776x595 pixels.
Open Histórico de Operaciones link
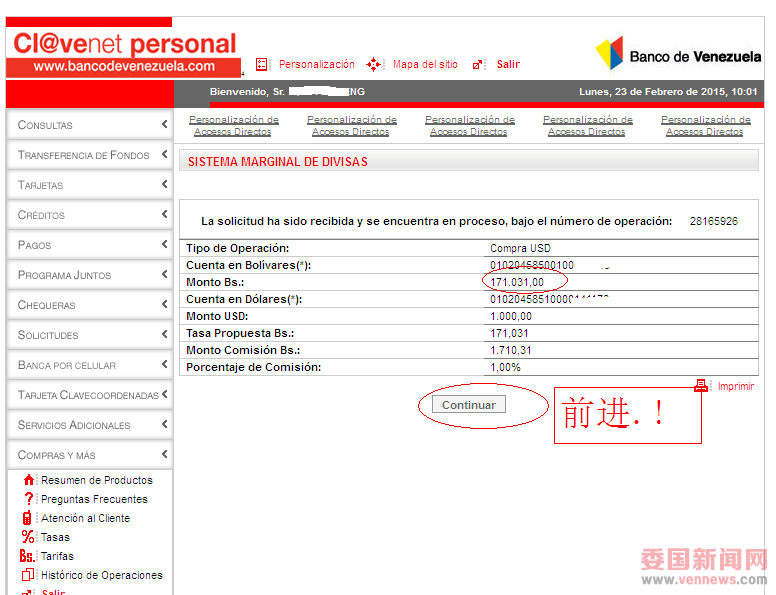[x=102, y=575]
